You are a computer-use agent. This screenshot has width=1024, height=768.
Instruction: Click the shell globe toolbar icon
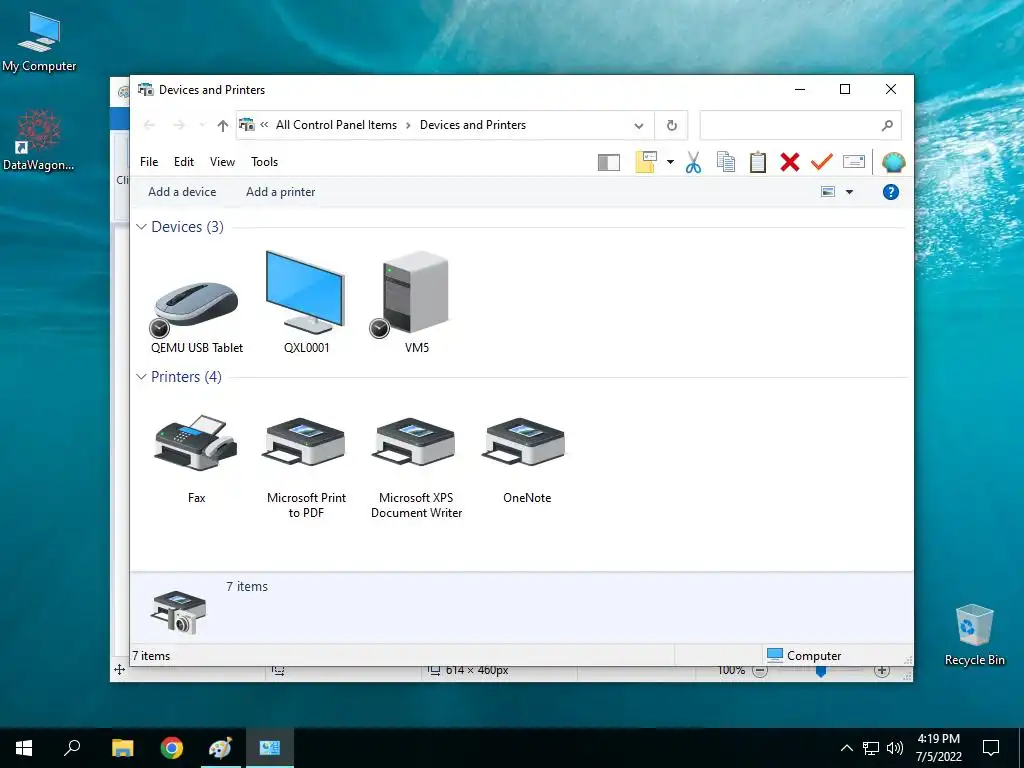pyautogui.click(x=893, y=162)
